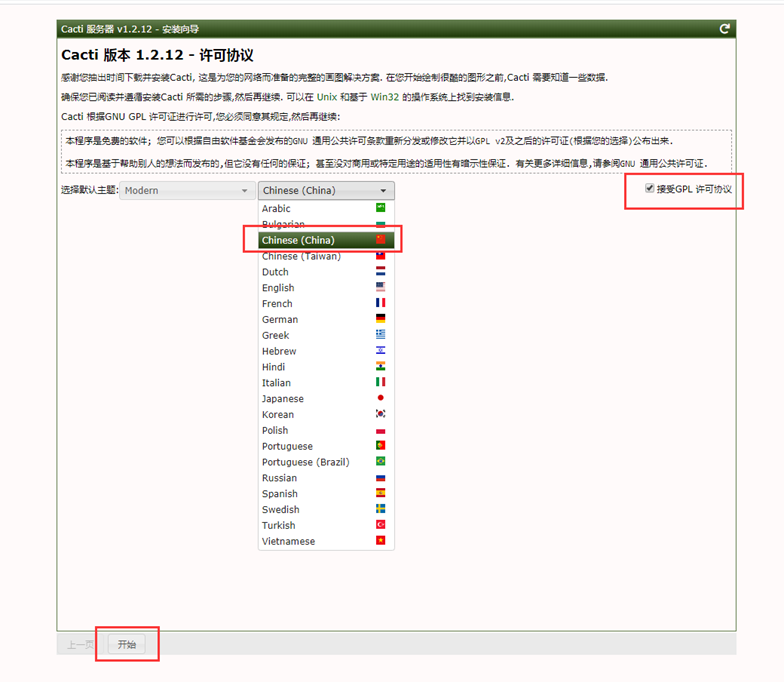Open the Modern theme dropdown
The image size is (784, 682).
187,190
